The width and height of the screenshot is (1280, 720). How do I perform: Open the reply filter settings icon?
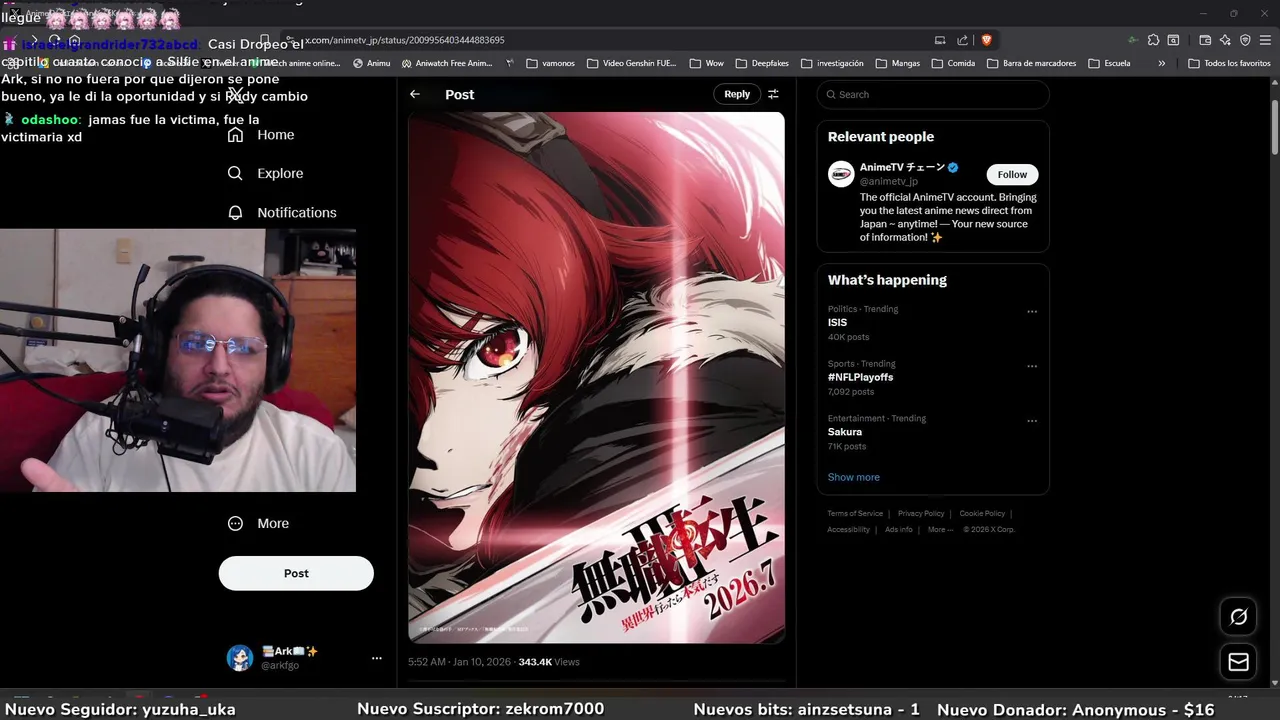pyautogui.click(x=773, y=94)
